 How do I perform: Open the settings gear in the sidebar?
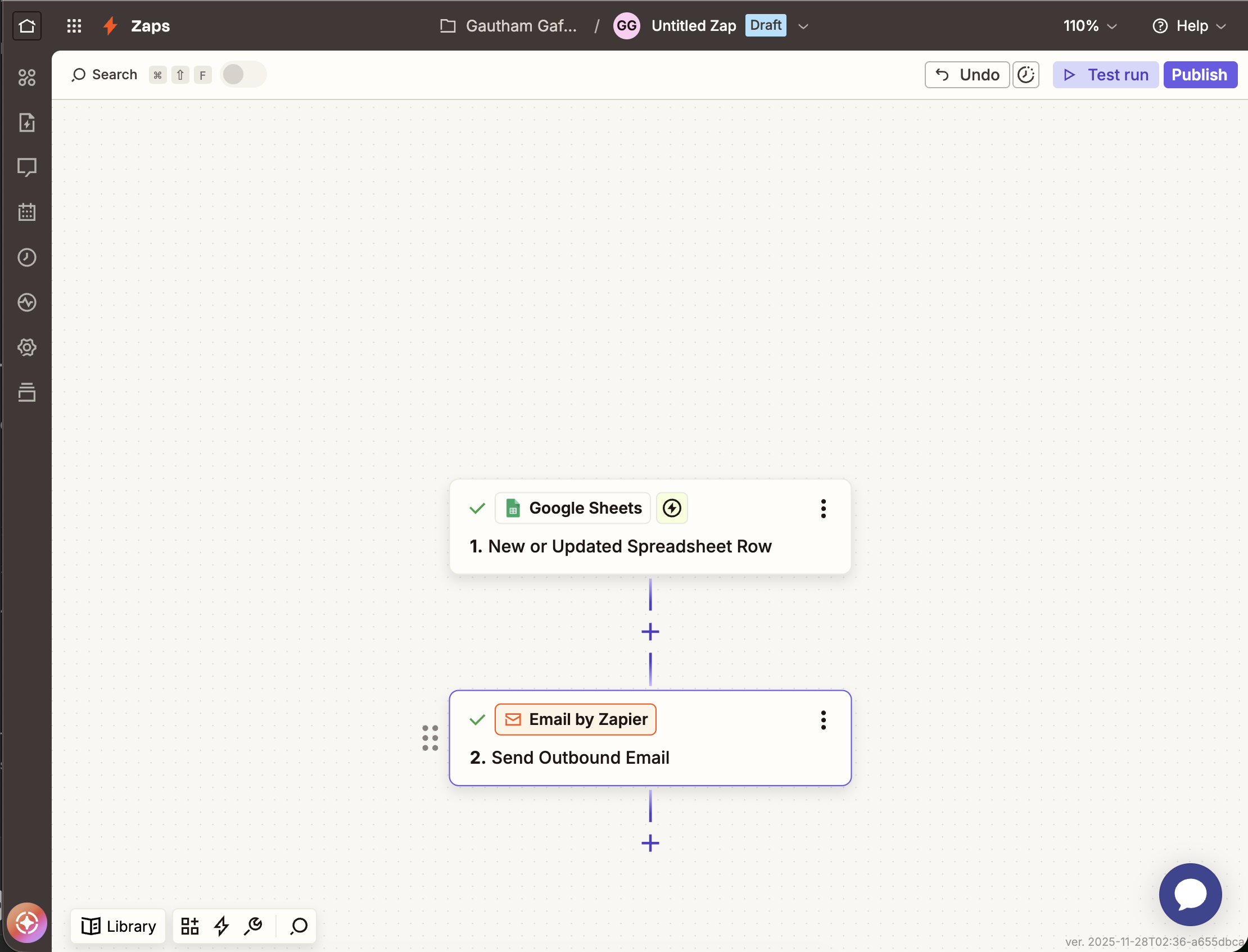[26, 347]
